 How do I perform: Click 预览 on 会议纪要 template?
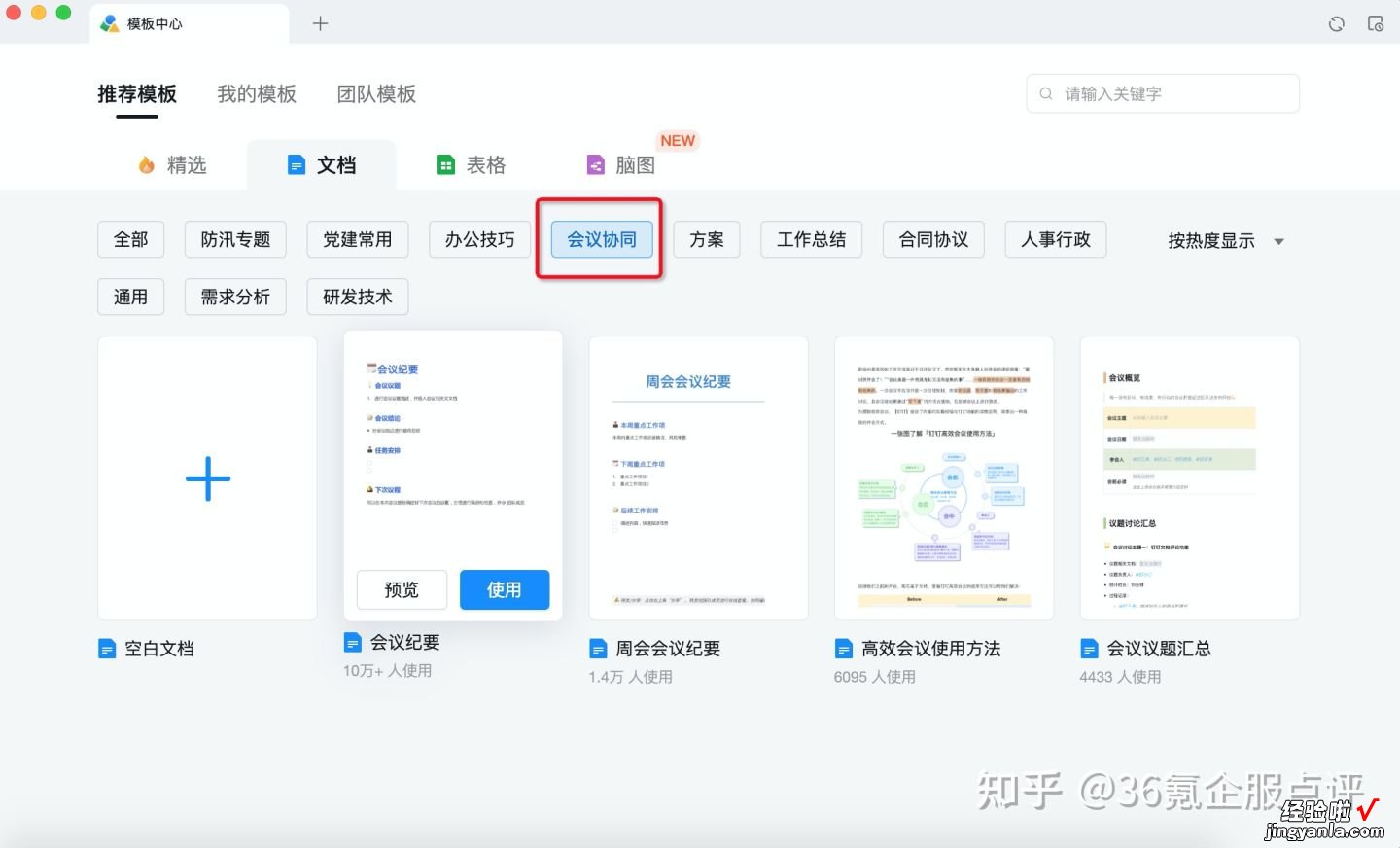(402, 589)
